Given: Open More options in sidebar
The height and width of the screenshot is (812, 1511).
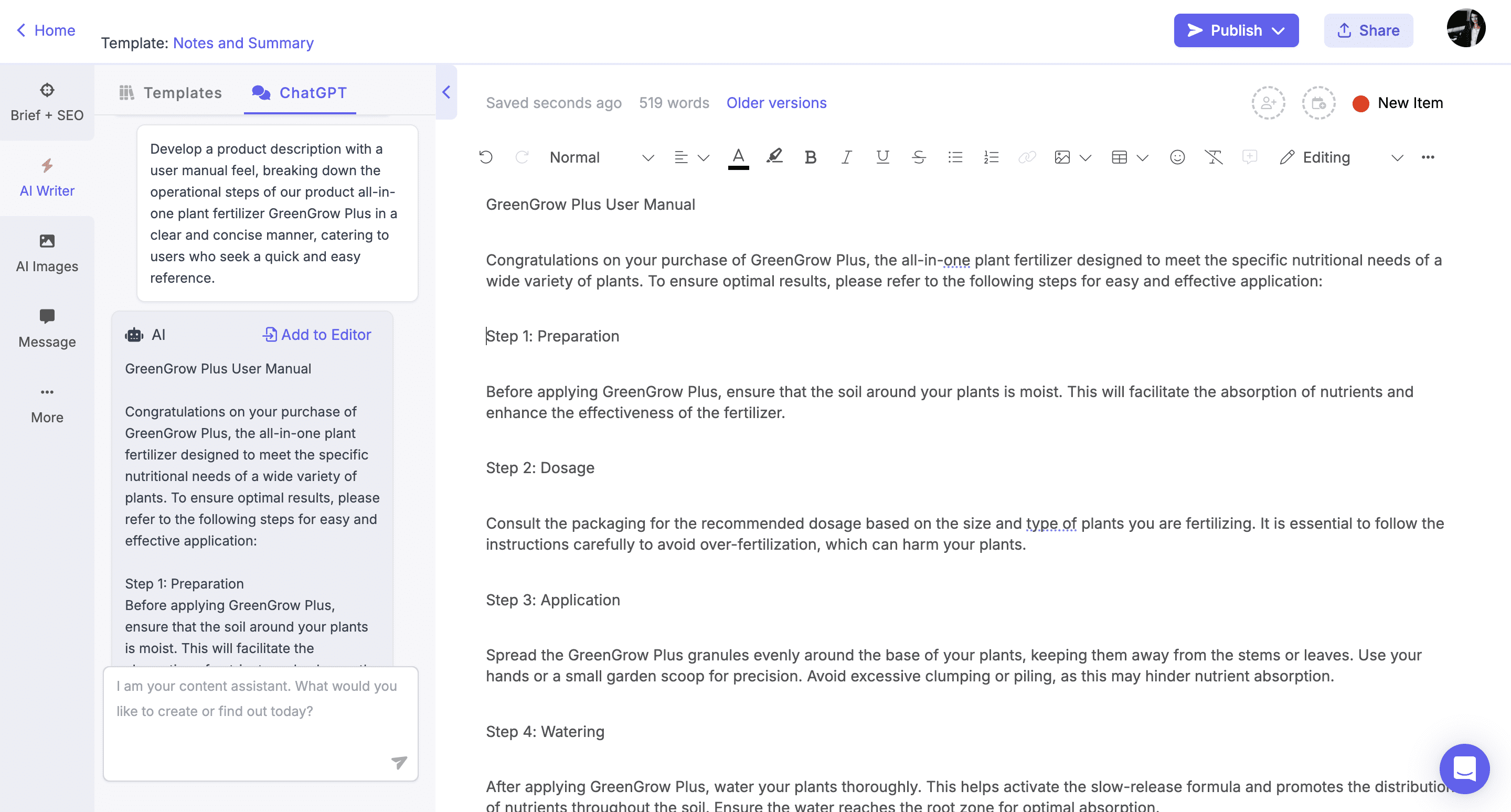Looking at the screenshot, I should point(47,404).
